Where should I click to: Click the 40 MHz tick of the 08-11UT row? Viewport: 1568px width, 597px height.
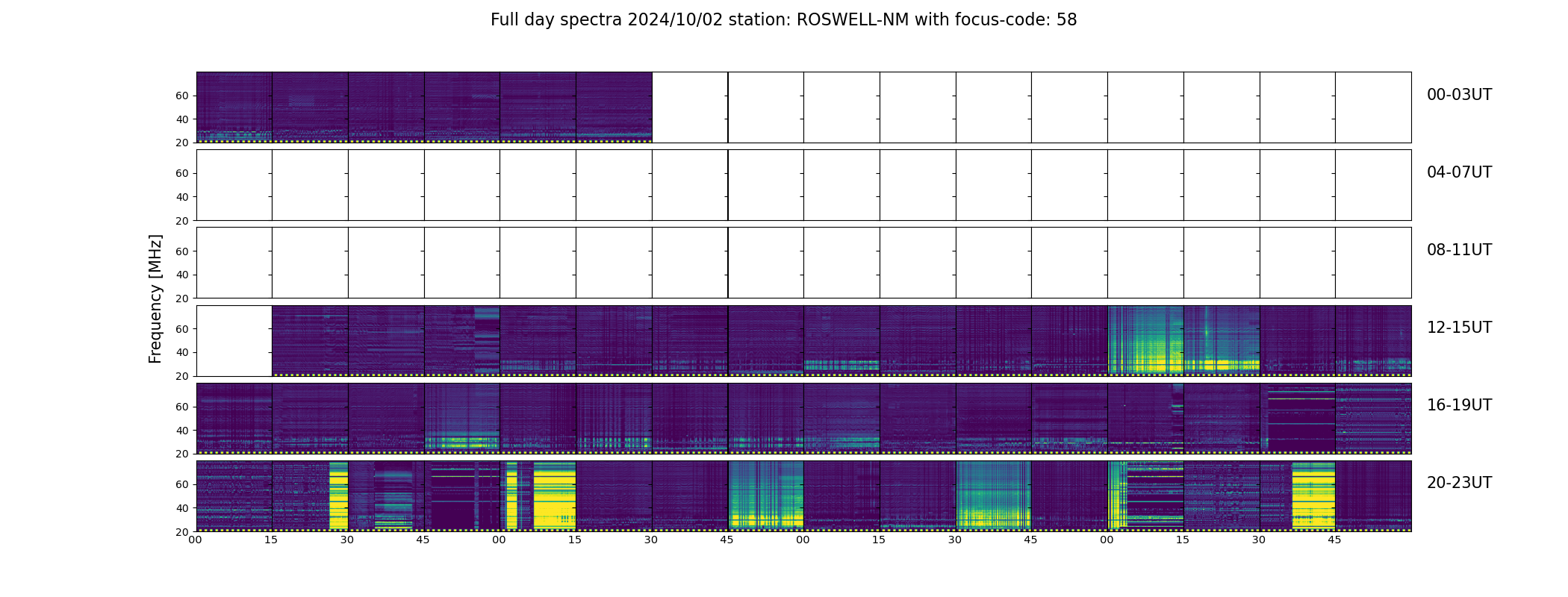tap(182, 275)
